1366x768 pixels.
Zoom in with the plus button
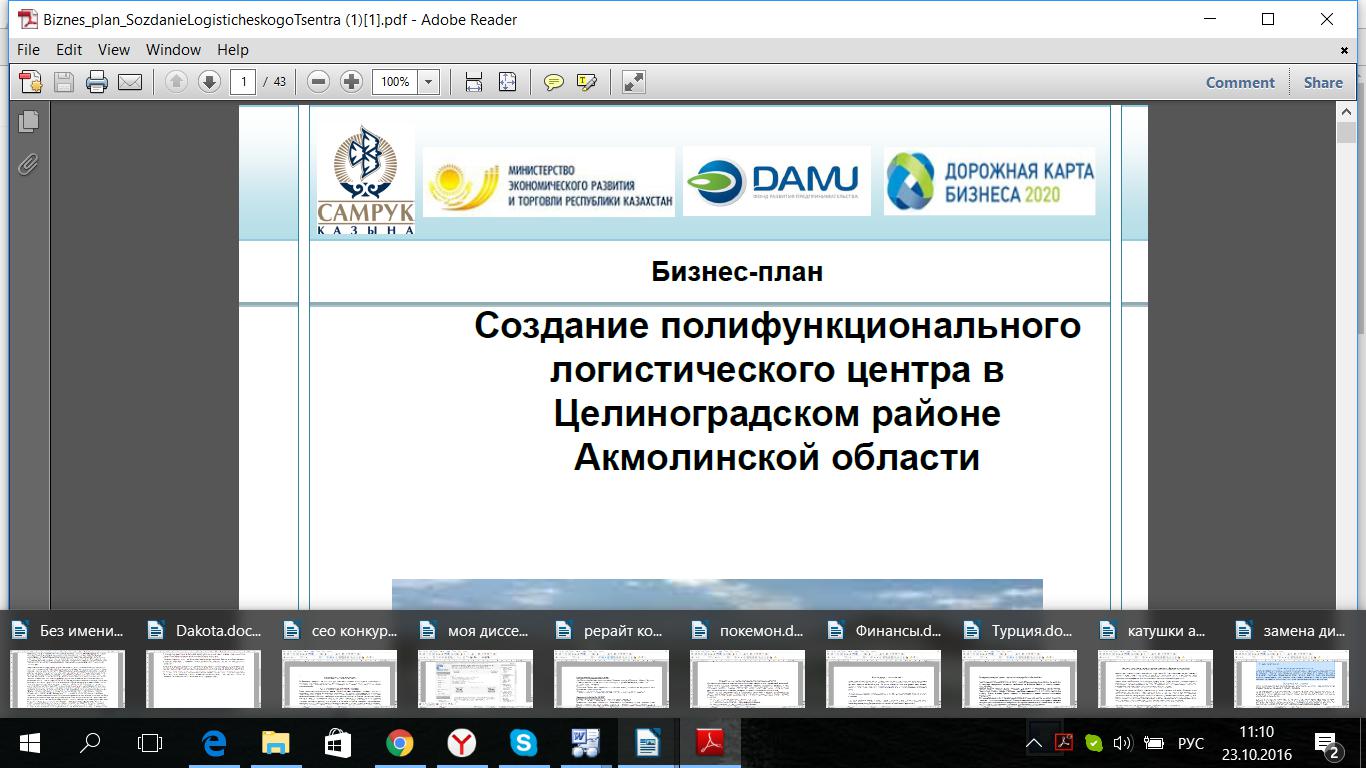tap(351, 82)
